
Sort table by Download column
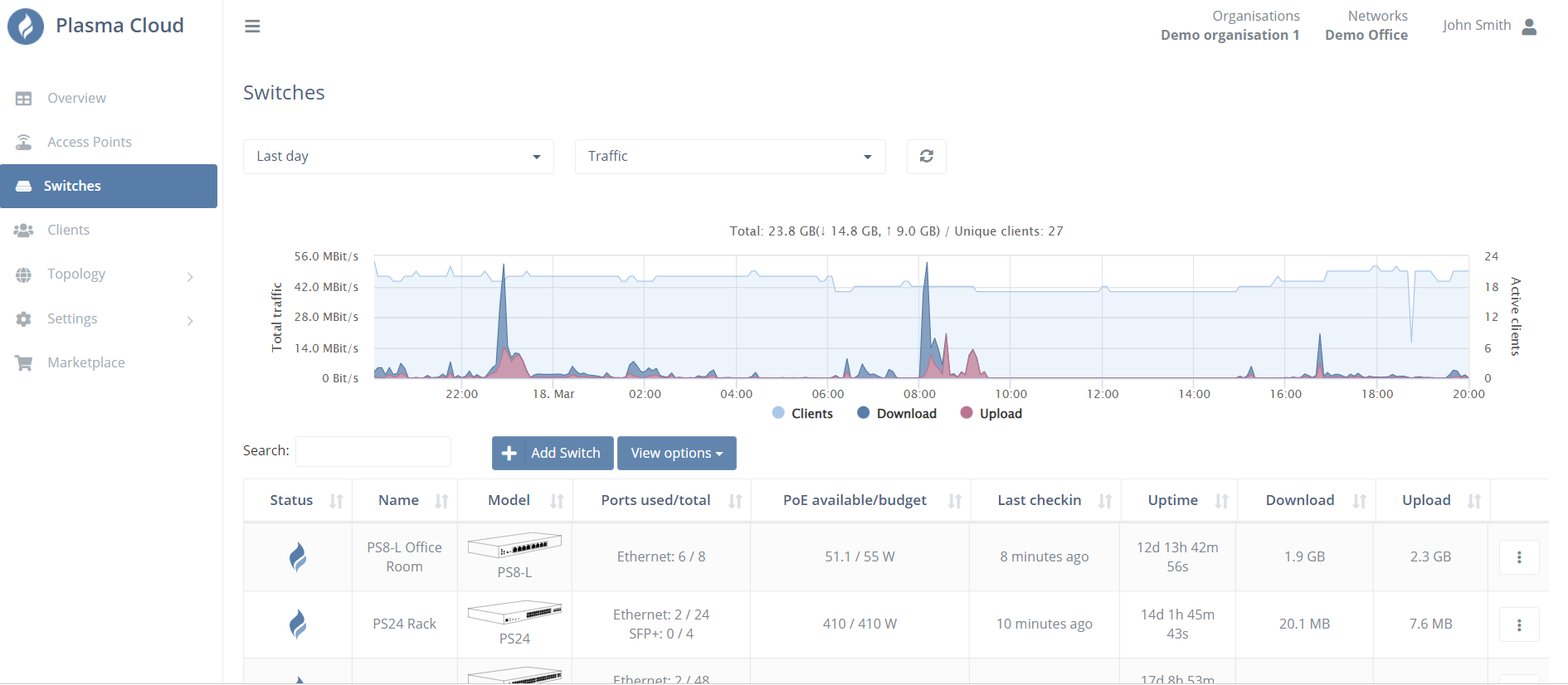(1359, 501)
